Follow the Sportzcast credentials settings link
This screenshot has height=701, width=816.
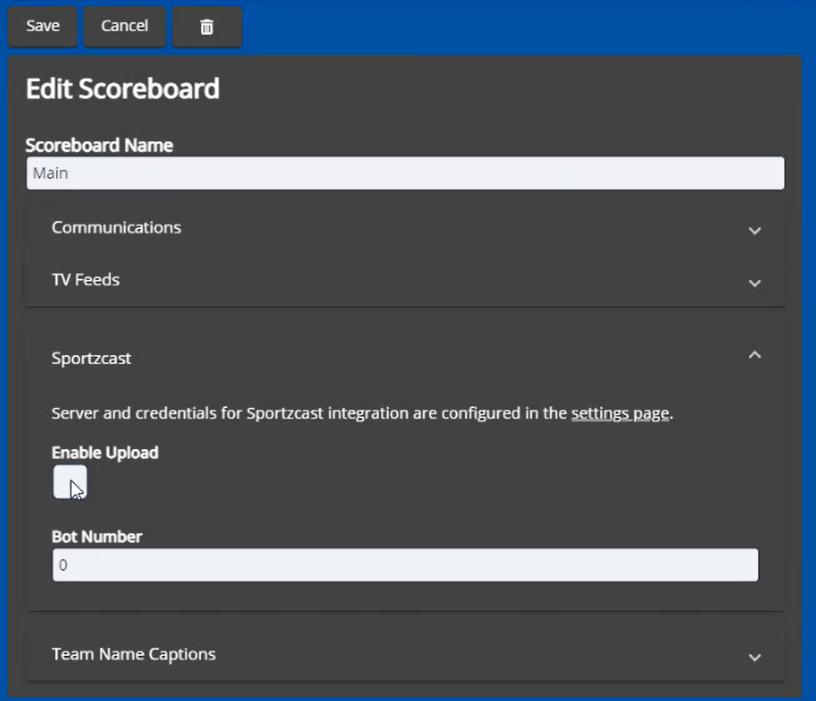[620, 413]
